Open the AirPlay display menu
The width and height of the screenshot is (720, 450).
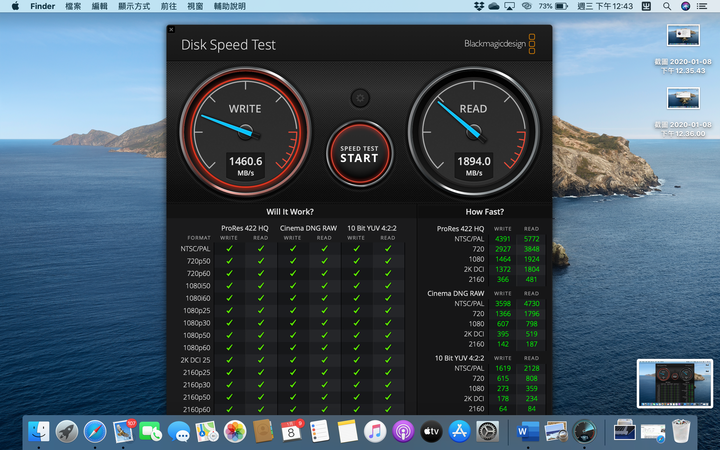(509, 6)
